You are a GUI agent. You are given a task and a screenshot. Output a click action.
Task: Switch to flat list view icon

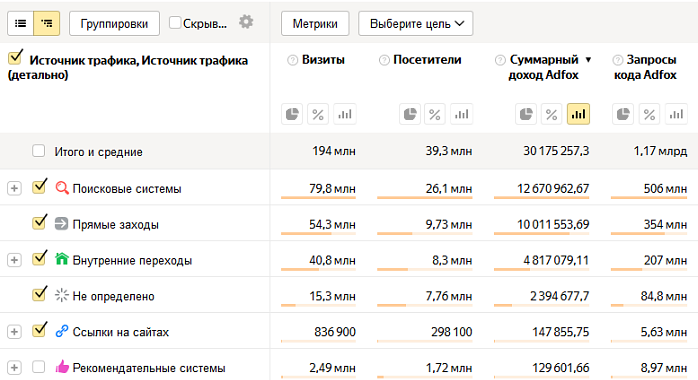20,24
